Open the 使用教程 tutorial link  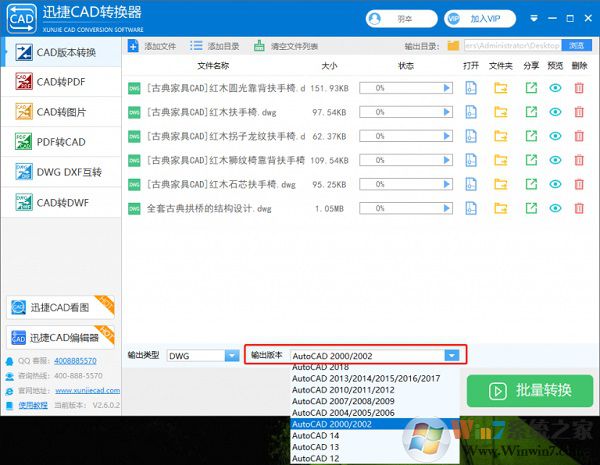click(33, 405)
